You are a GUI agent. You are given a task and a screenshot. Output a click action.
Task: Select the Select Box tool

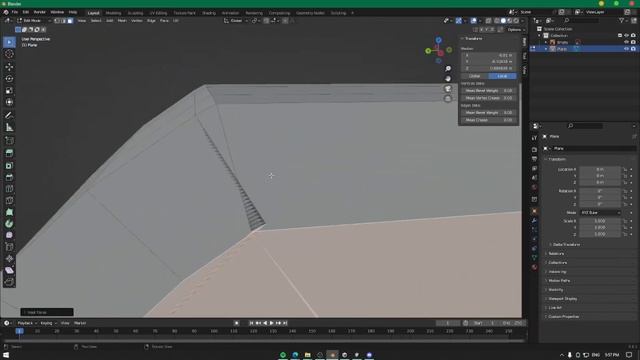9,42
